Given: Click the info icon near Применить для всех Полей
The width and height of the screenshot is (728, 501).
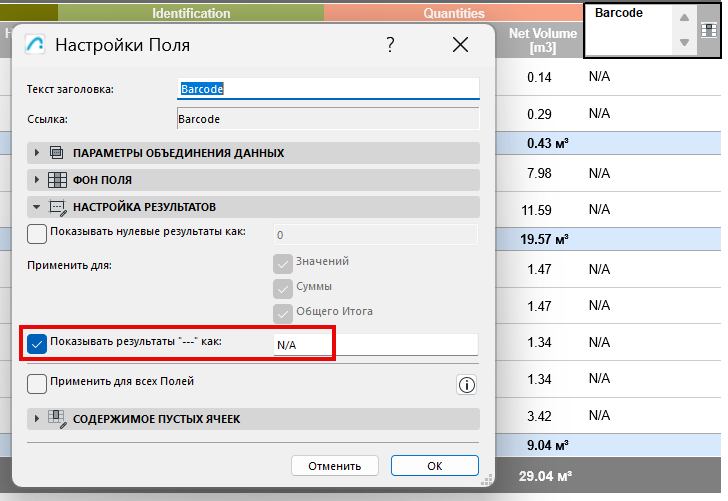Looking at the screenshot, I should click(x=467, y=385).
